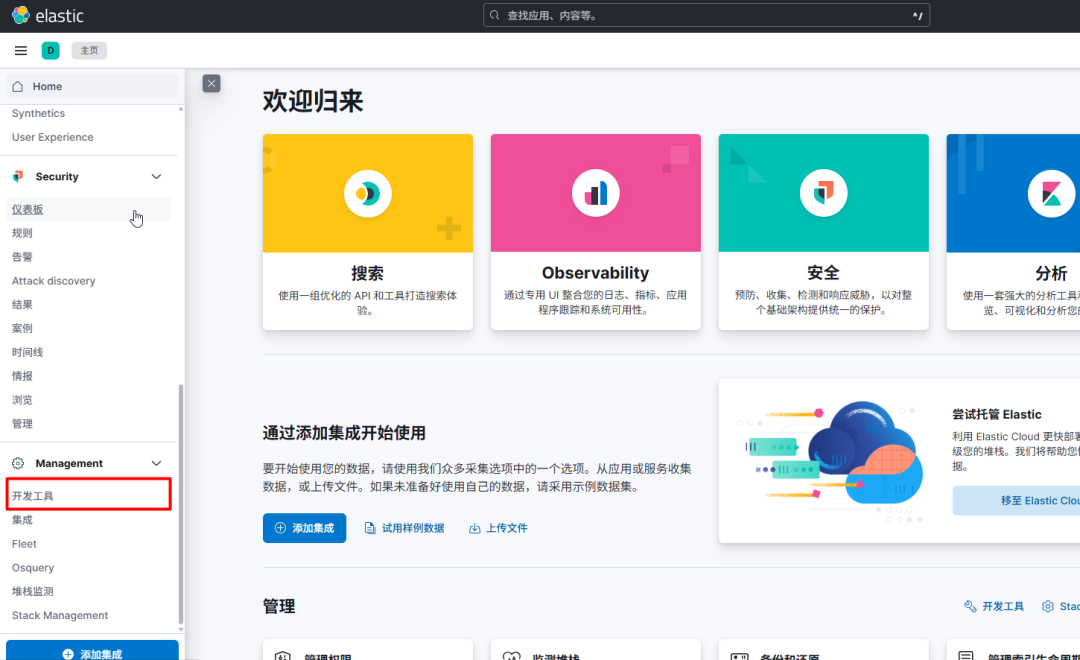
Task: Open 结果 under Security
Action: click(22, 305)
